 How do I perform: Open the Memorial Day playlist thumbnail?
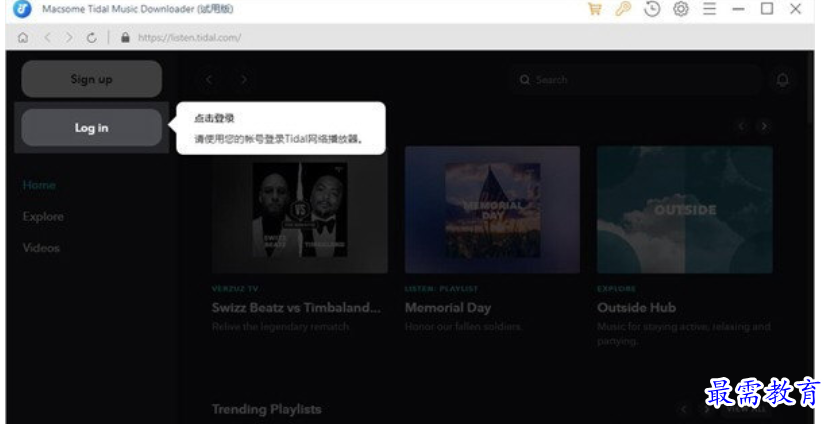[x=492, y=210]
